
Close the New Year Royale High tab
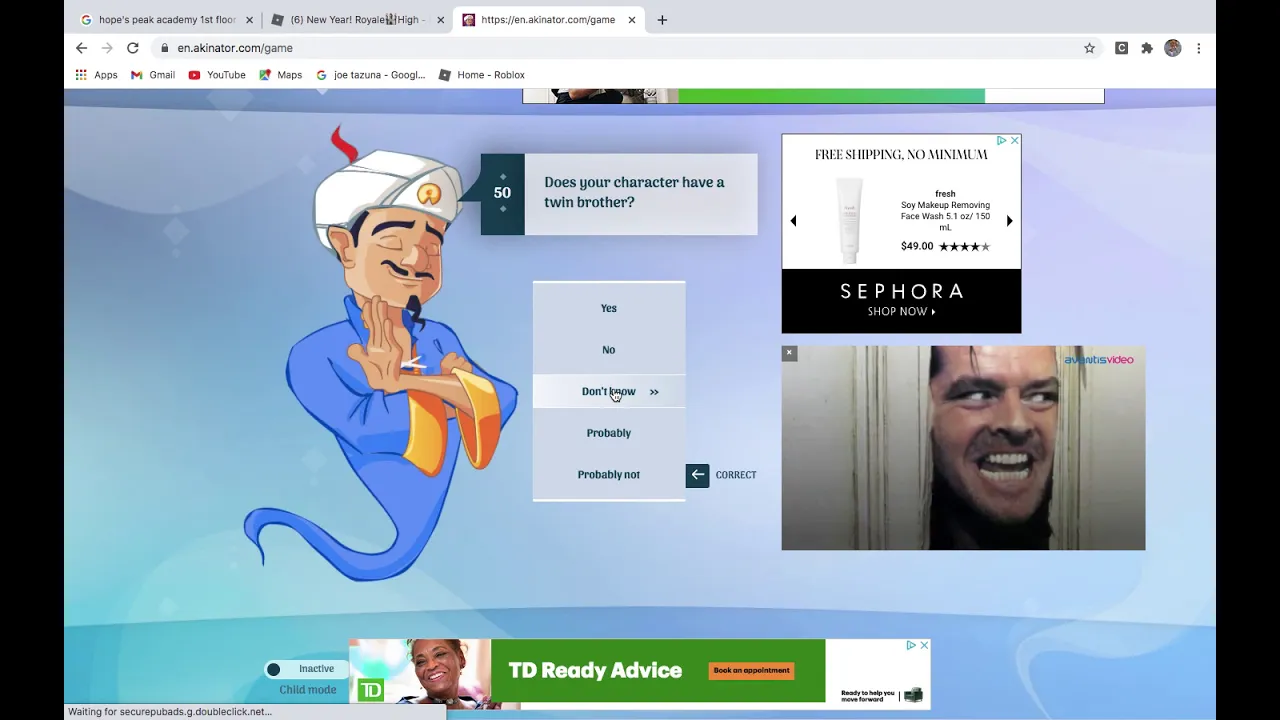tap(440, 20)
